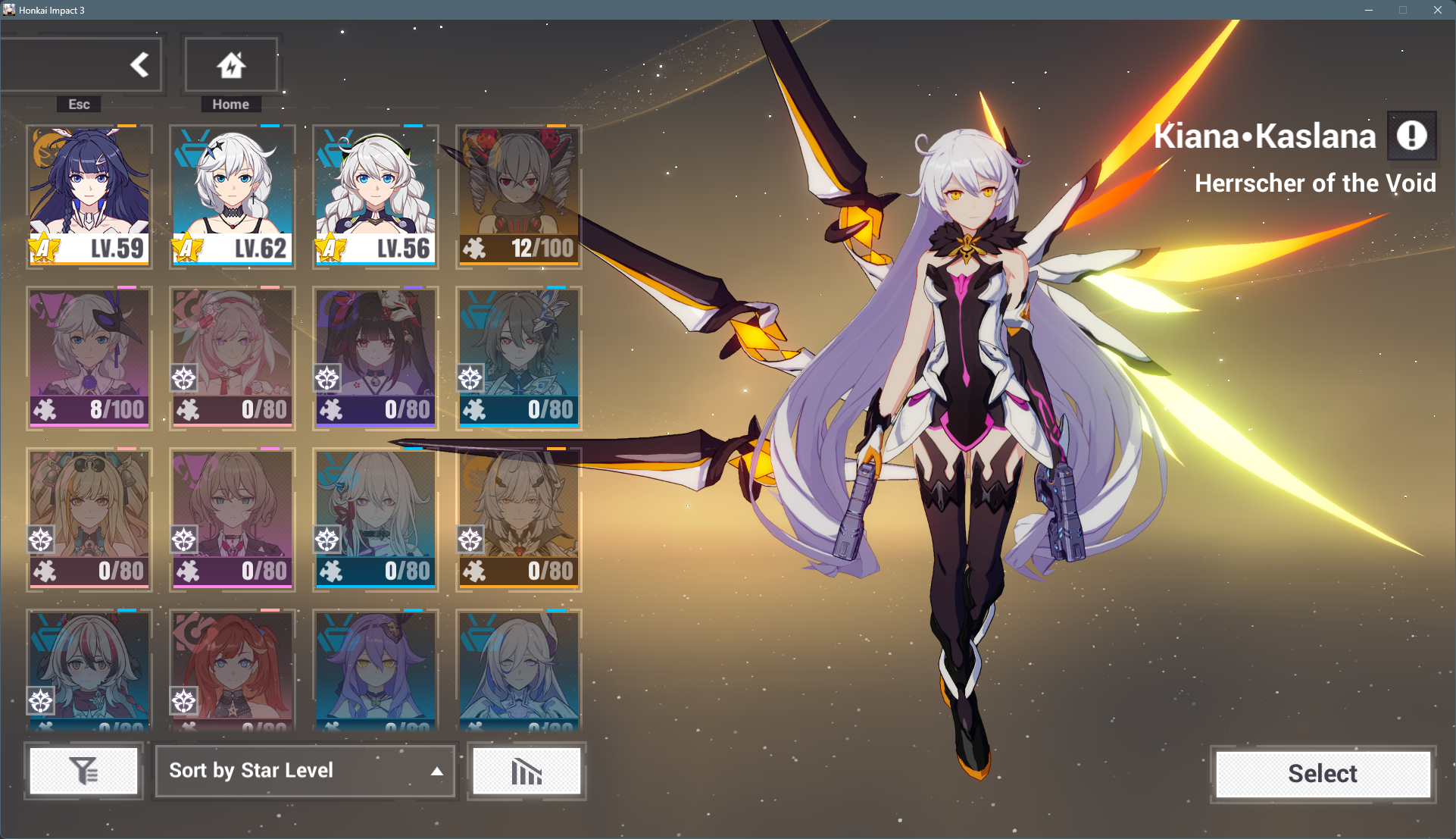Image resolution: width=1456 pixels, height=839 pixels.
Task: Click the Honkai Impact 3 title bar icon
Action: [9, 10]
